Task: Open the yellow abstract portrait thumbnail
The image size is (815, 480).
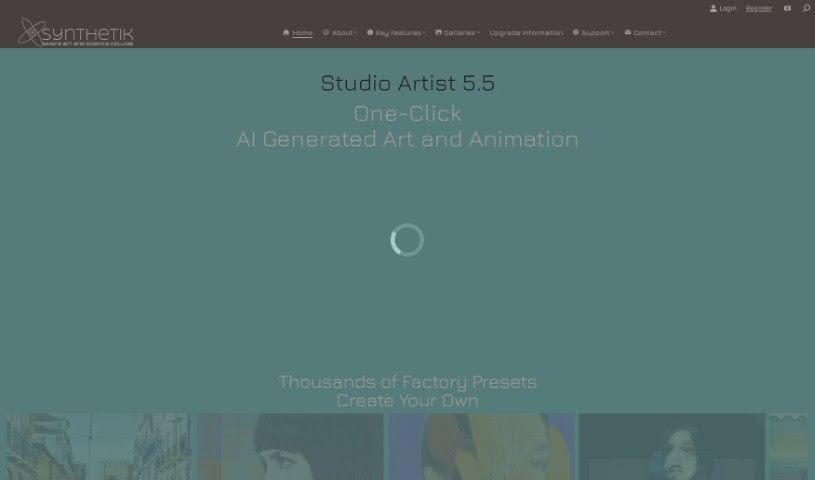Action: pos(481,447)
